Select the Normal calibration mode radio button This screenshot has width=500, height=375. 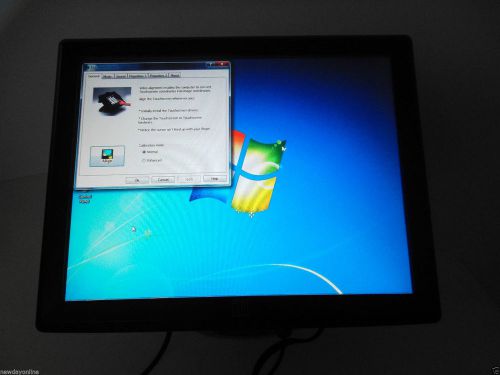(144, 152)
